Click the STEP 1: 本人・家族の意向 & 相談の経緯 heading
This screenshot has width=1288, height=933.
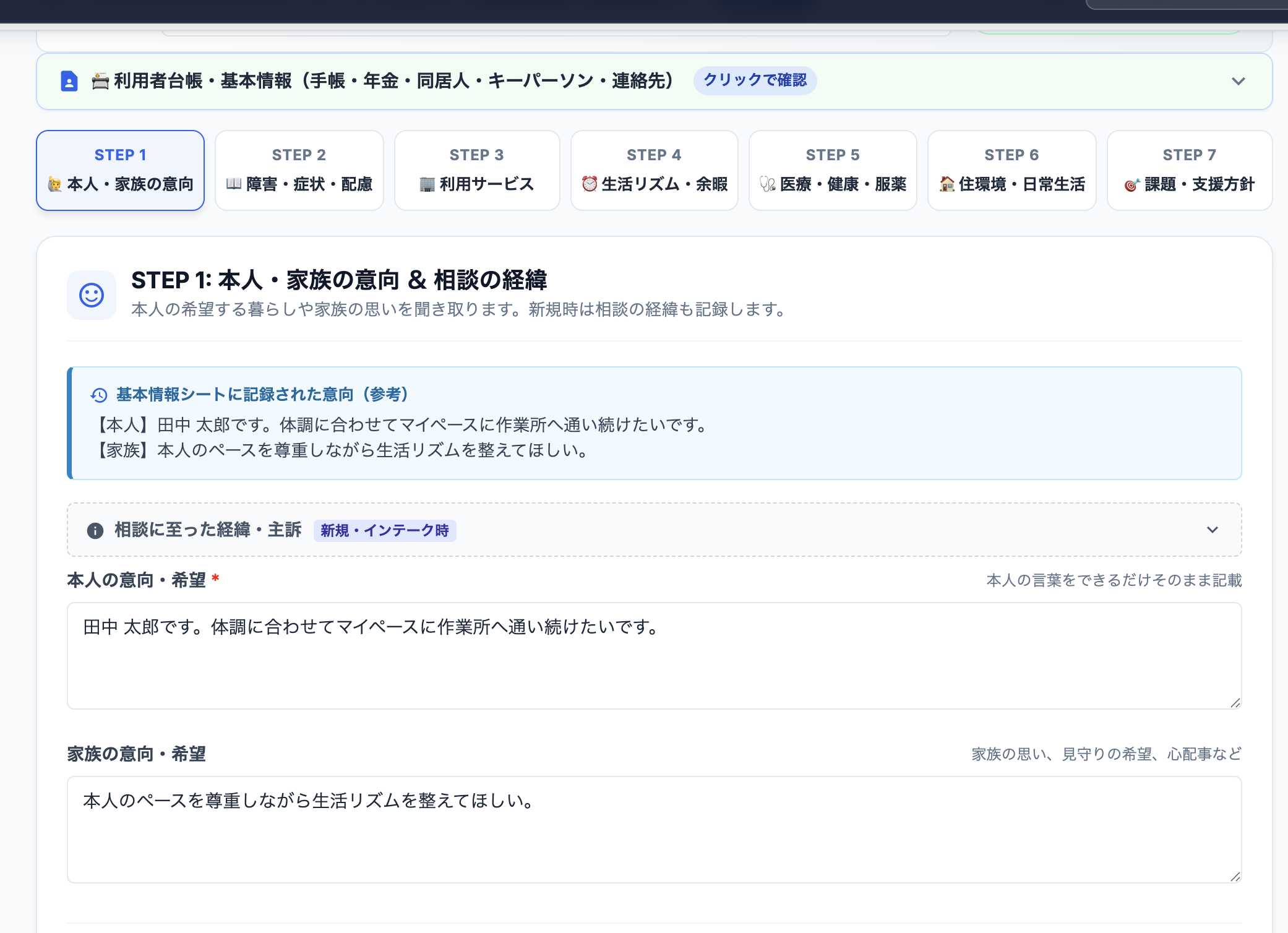pyautogui.click(x=339, y=280)
